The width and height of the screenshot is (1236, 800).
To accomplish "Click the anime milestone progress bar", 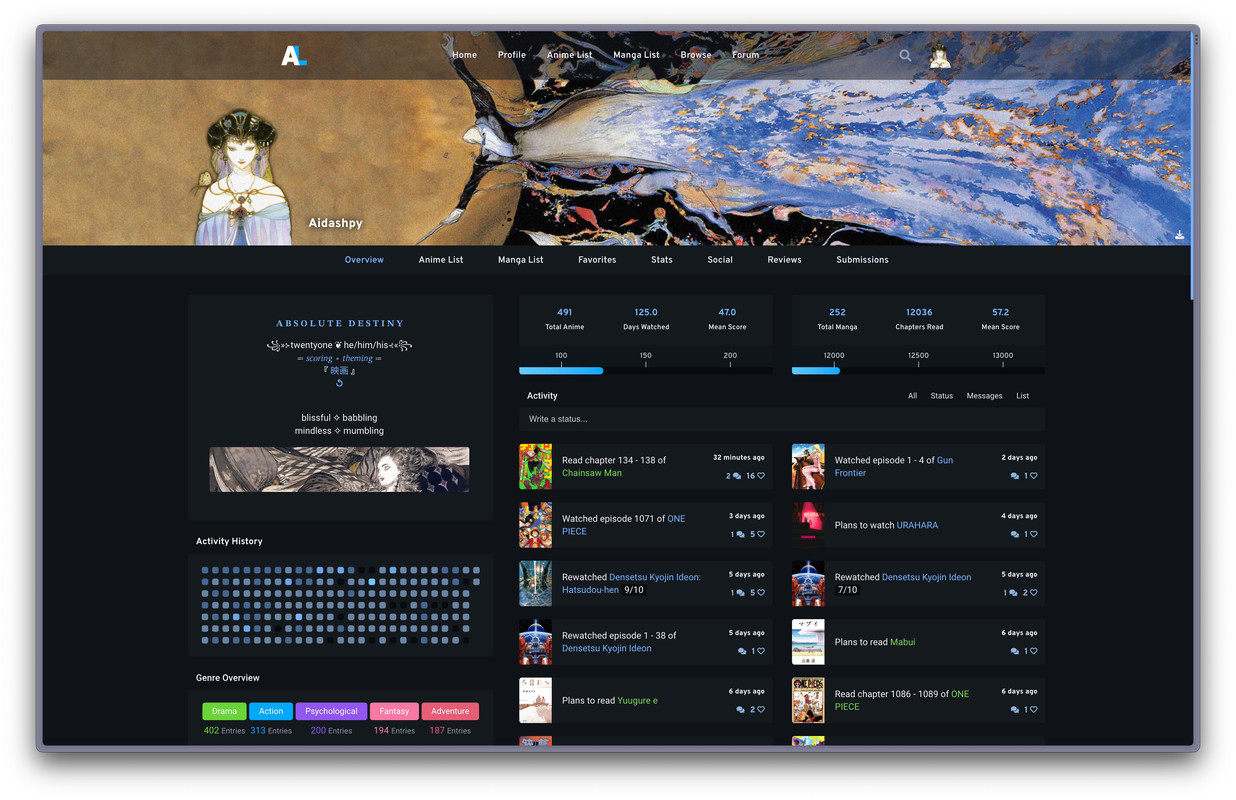I will 645,371.
